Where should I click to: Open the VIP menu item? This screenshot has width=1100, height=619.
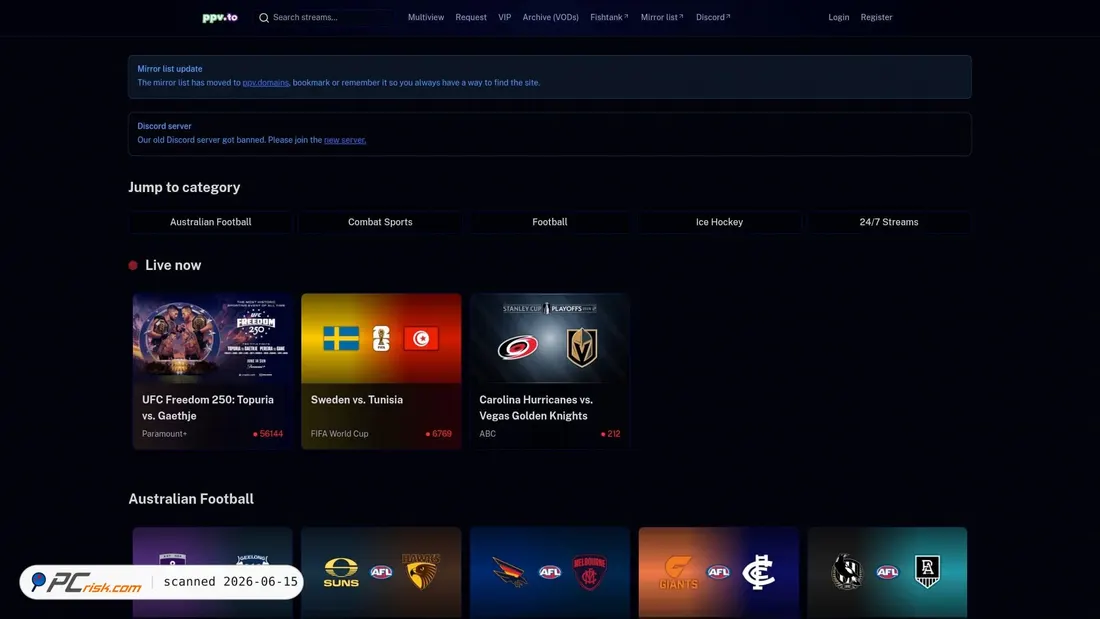(x=504, y=18)
